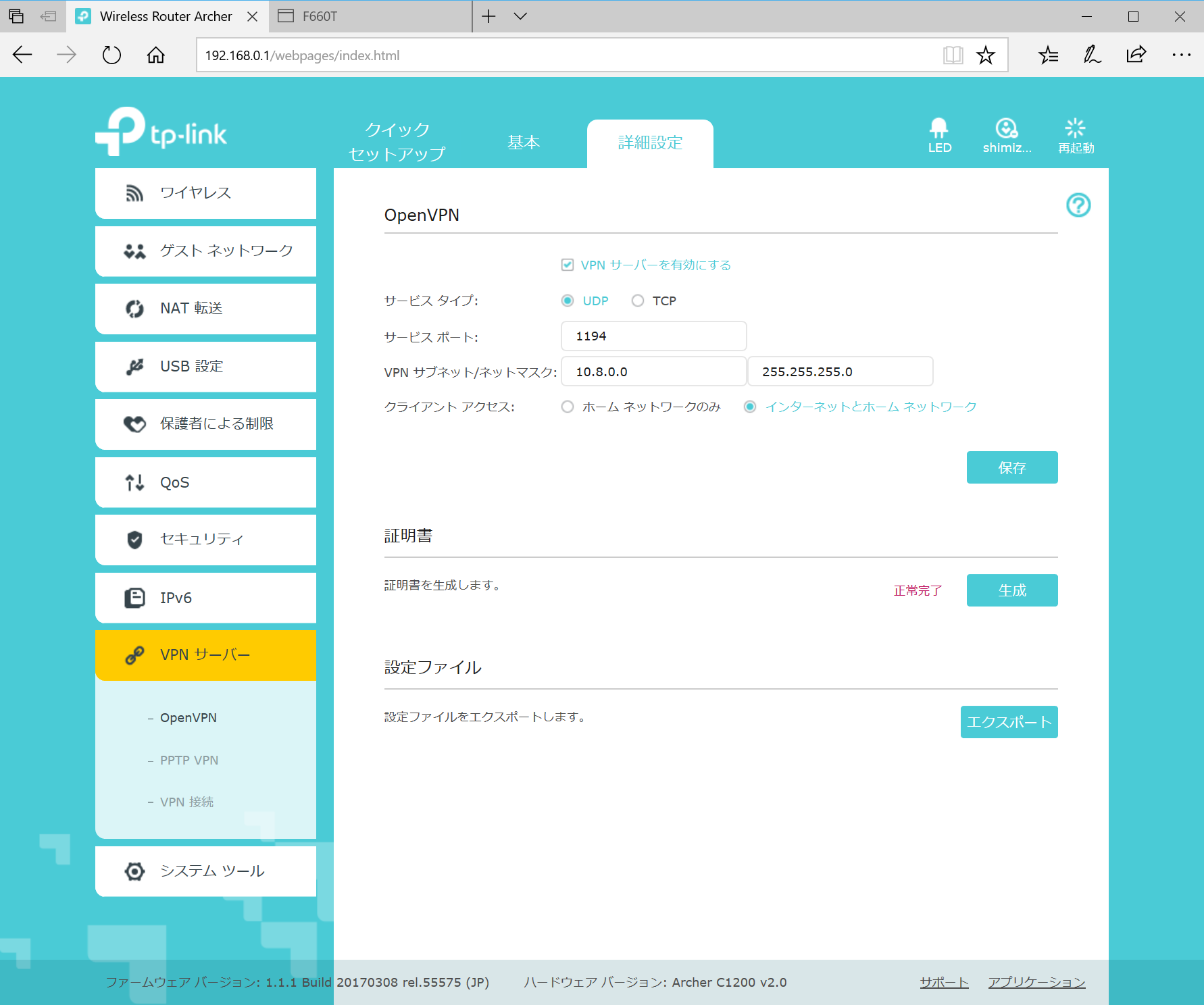The width and height of the screenshot is (1204, 1005).
Task: Open the システム ツール menu item
Action: (206, 871)
